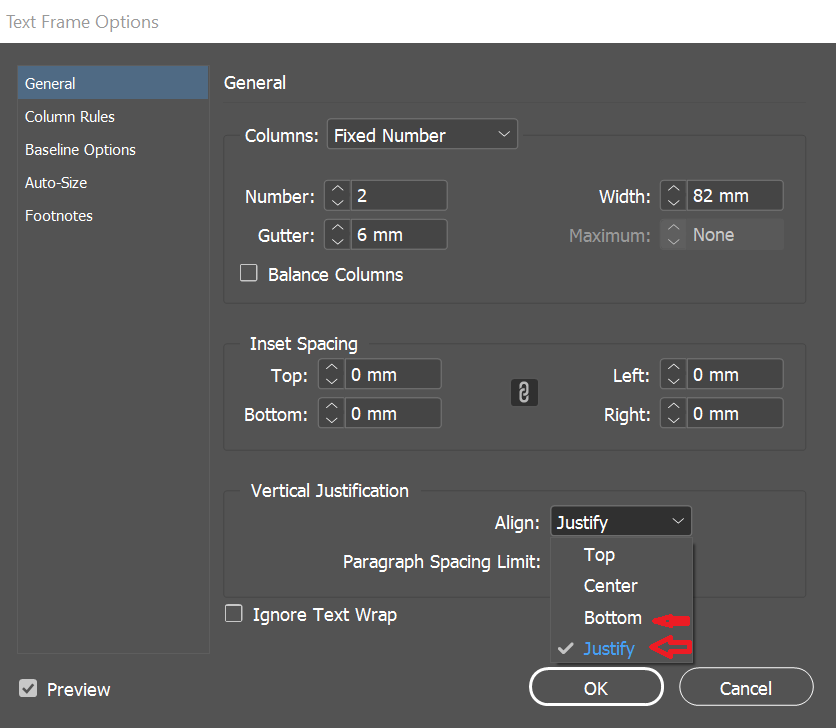Pick Top alignment option
836x728 pixels.
pos(599,555)
